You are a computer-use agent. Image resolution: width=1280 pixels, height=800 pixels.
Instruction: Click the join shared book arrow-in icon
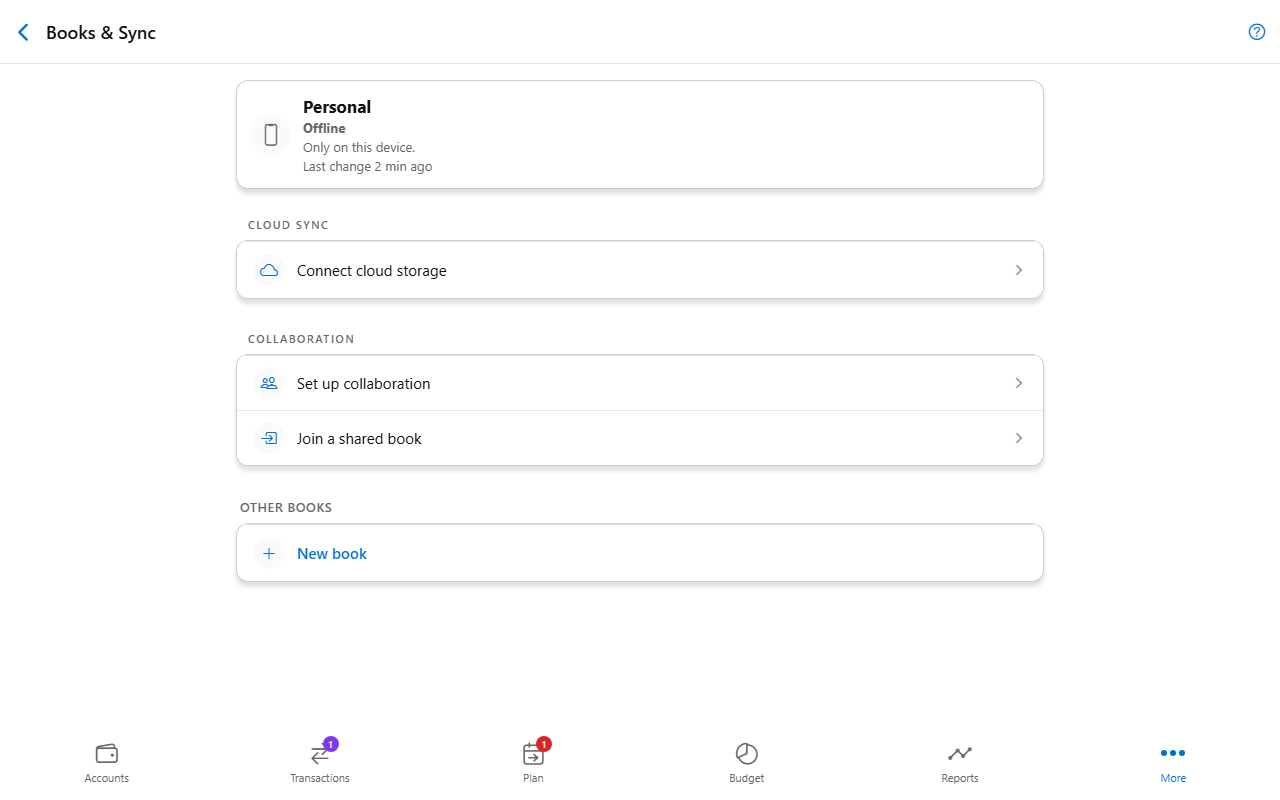(x=269, y=438)
